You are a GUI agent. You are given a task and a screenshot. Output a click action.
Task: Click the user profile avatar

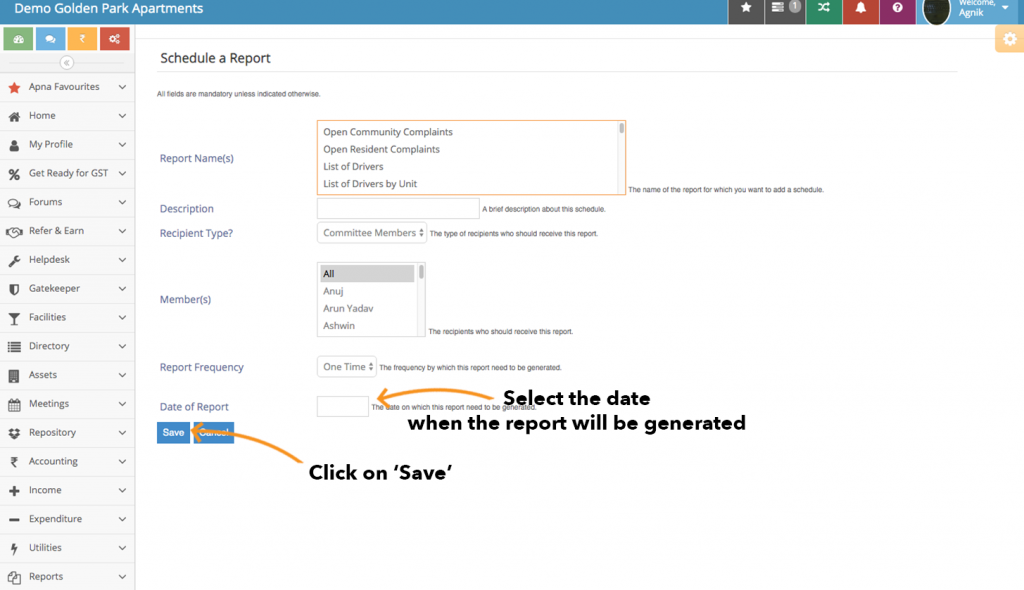click(x=936, y=10)
